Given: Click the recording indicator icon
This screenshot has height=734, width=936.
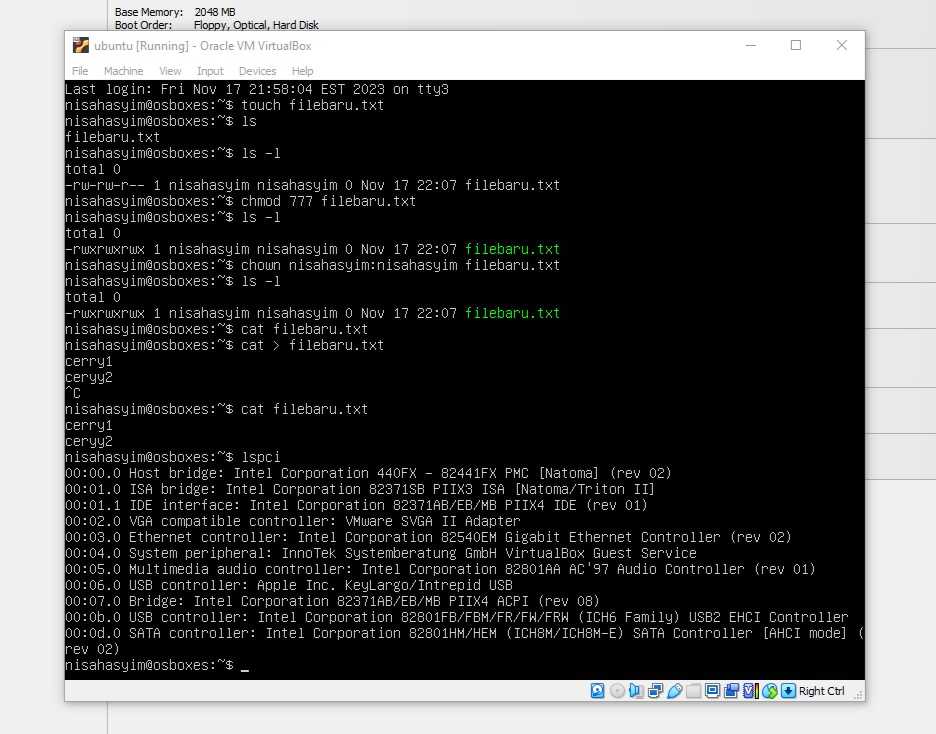Looking at the screenshot, I should coord(731,691).
